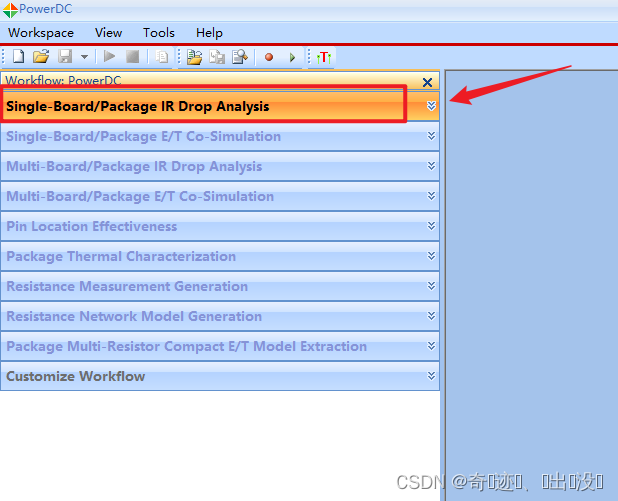618x501 pixels.
Task: Expand chevron of Resistance Network Model Generation
Action: (431, 316)
